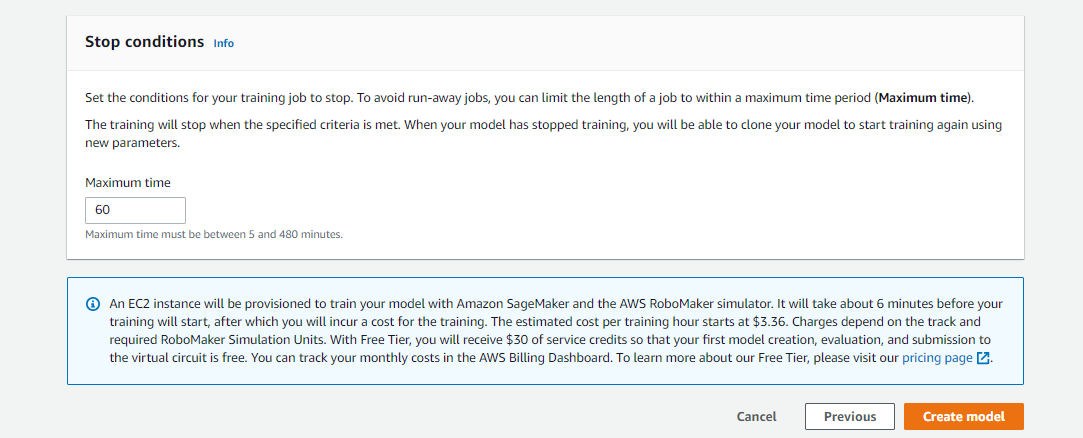Click bold Maximum time text in description
Screen dimensions: 1083x438
pyautogui.click(x=923, y=98)
